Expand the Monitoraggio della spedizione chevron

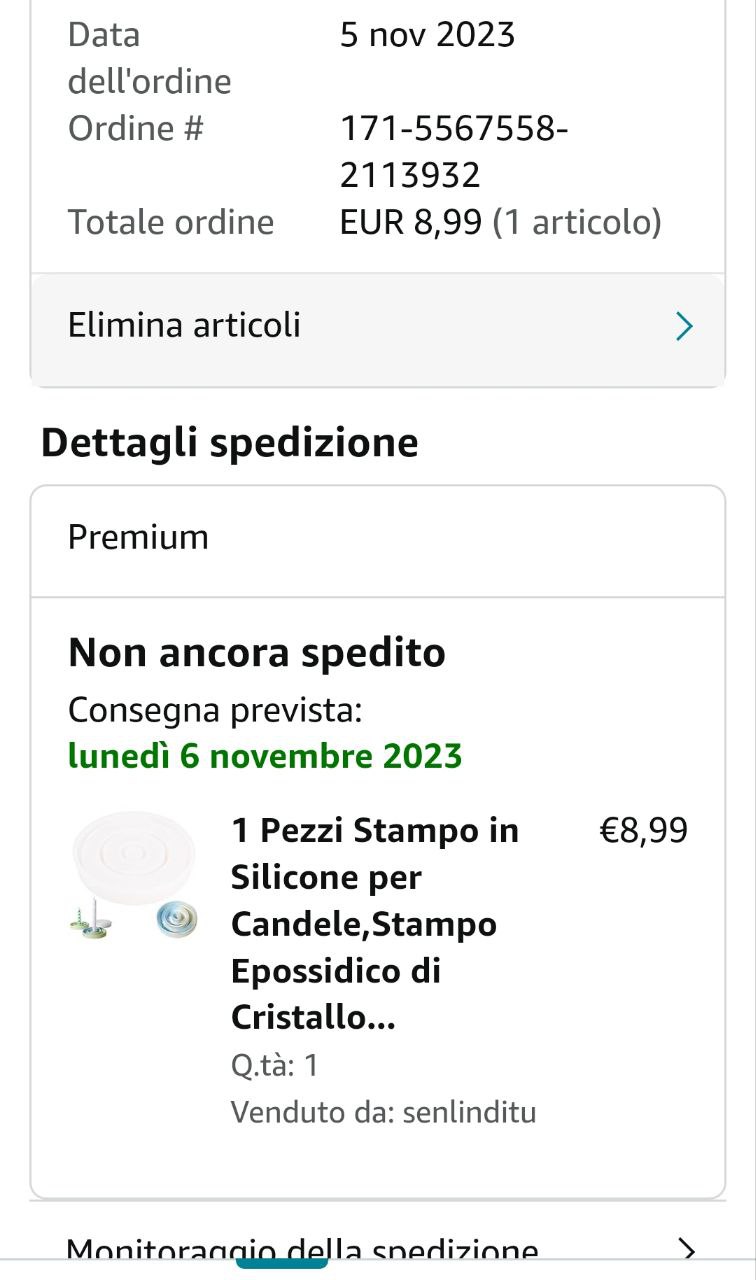(686, 1249)
